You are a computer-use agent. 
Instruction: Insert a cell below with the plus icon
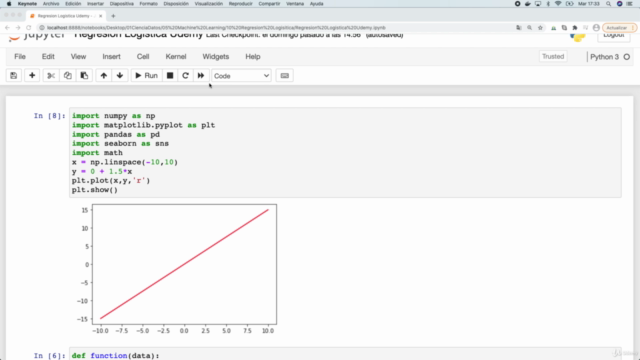point(32,76)
